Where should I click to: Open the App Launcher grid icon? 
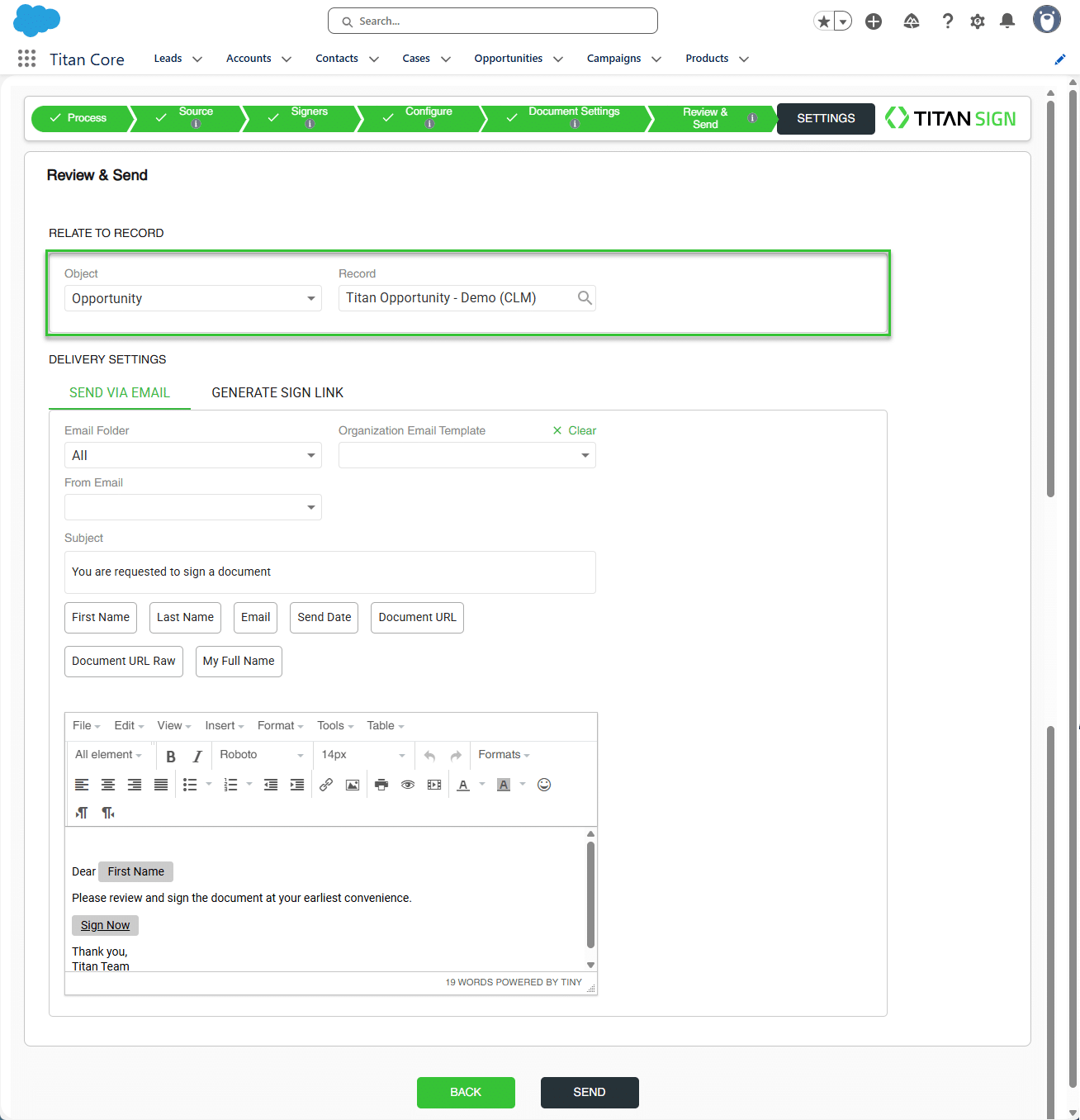[x=26, y=59]
